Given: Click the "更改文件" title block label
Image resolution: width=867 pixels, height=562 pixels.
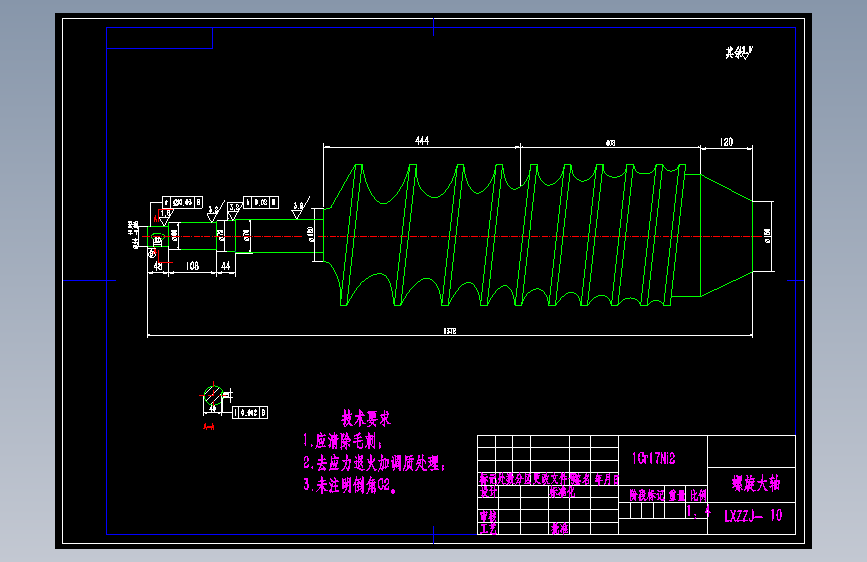Looking at the screenshot, I should click(550, 479).
